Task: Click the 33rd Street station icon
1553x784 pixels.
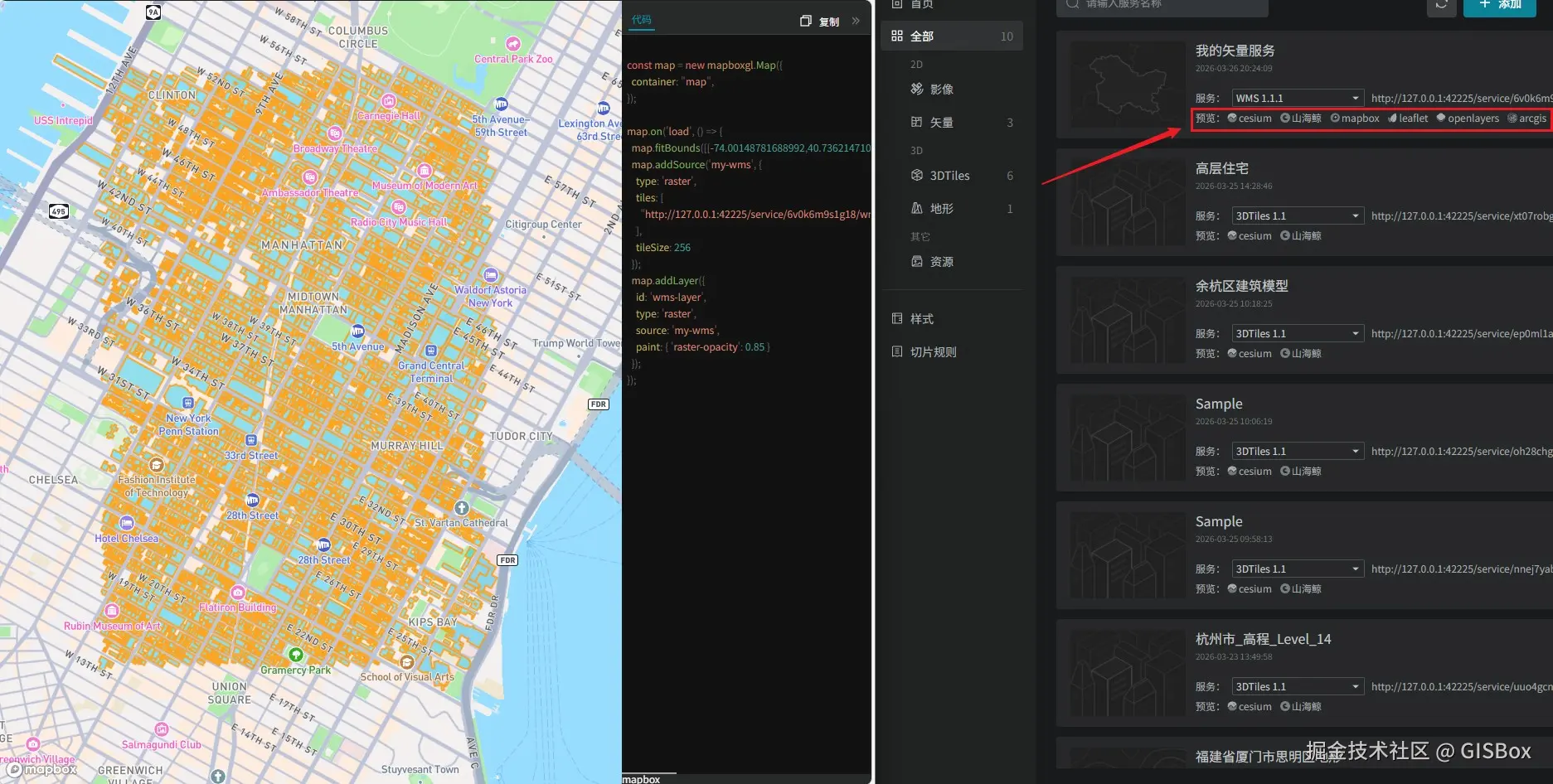Action: (251, 440)
